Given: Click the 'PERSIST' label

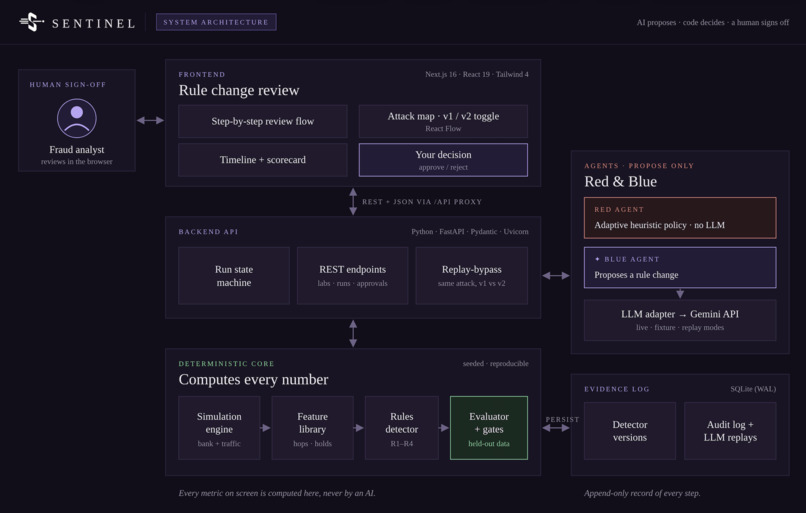Looking at the screenshot, I should click(x=562, y=419).
